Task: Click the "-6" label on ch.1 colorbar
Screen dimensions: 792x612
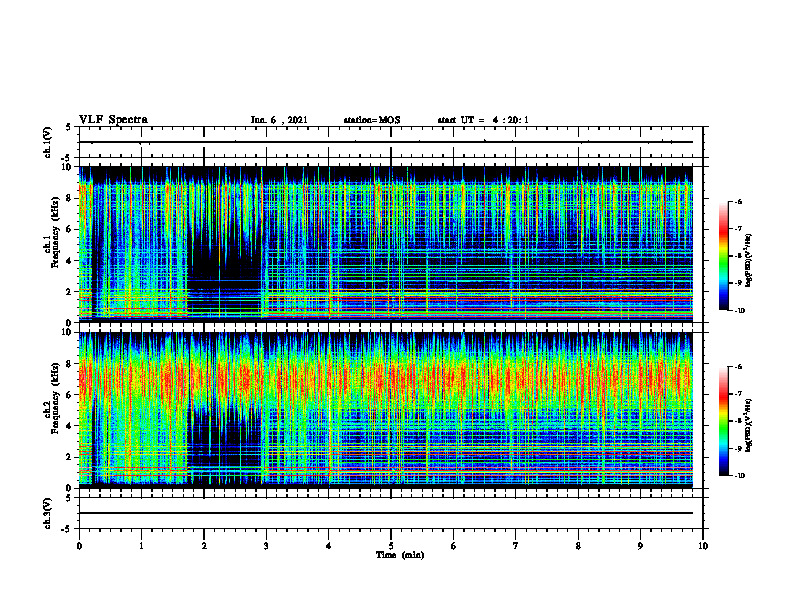Action: coord(739,201)
